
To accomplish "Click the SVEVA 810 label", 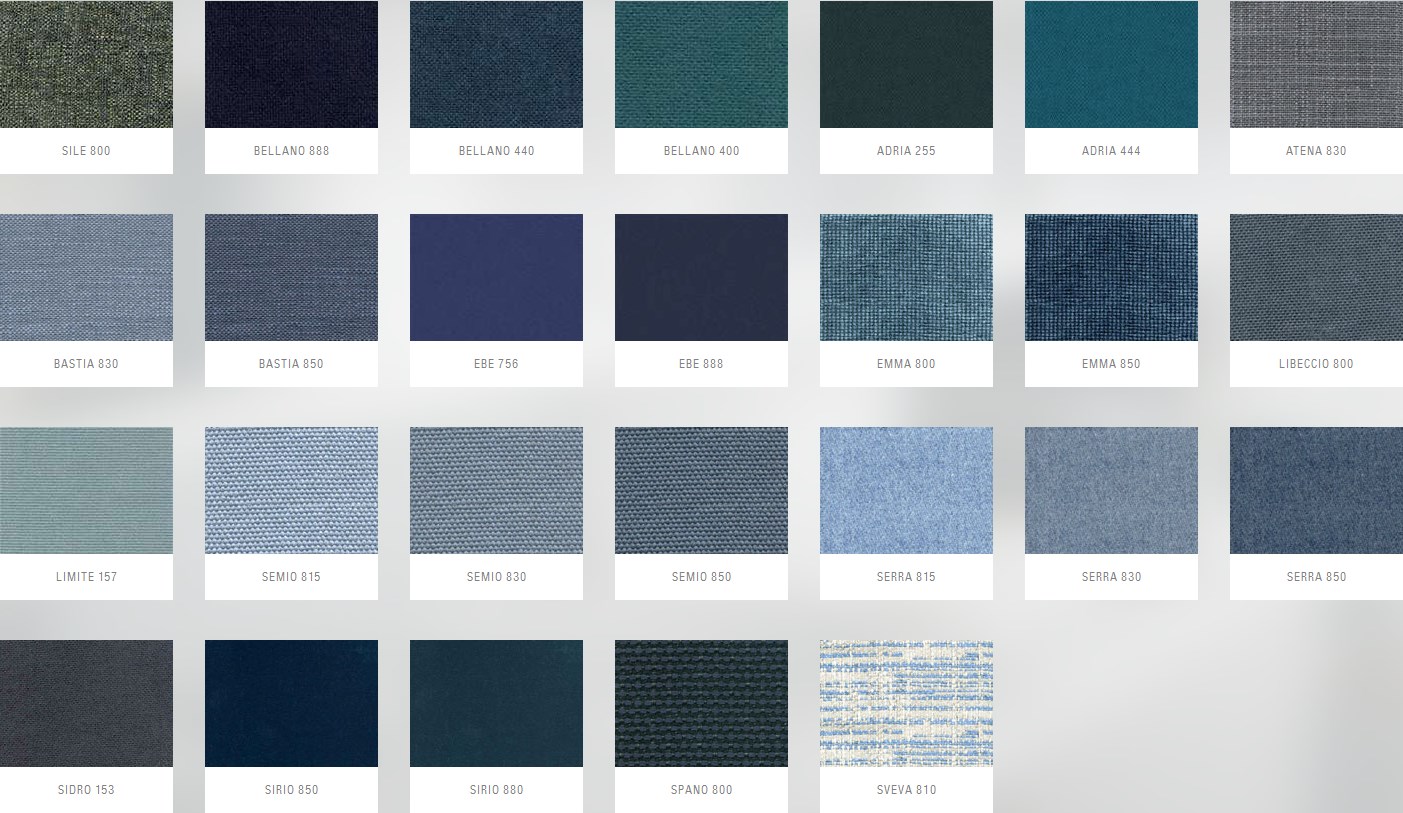I will 906,790.
